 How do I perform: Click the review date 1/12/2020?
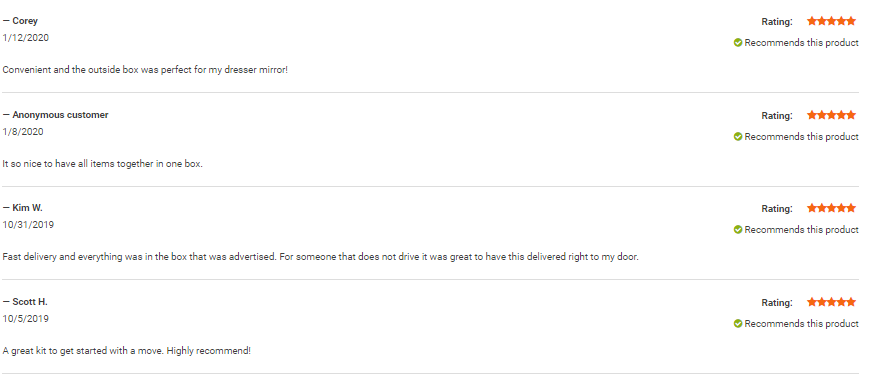26,38
